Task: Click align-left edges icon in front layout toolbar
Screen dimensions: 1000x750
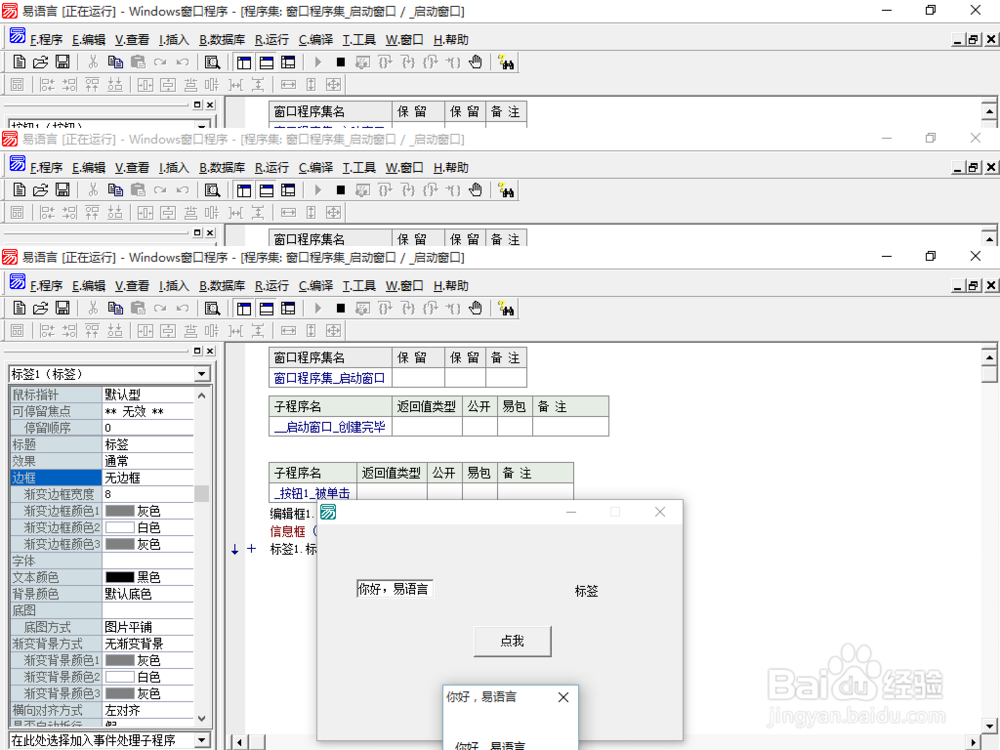Action: 47,331
